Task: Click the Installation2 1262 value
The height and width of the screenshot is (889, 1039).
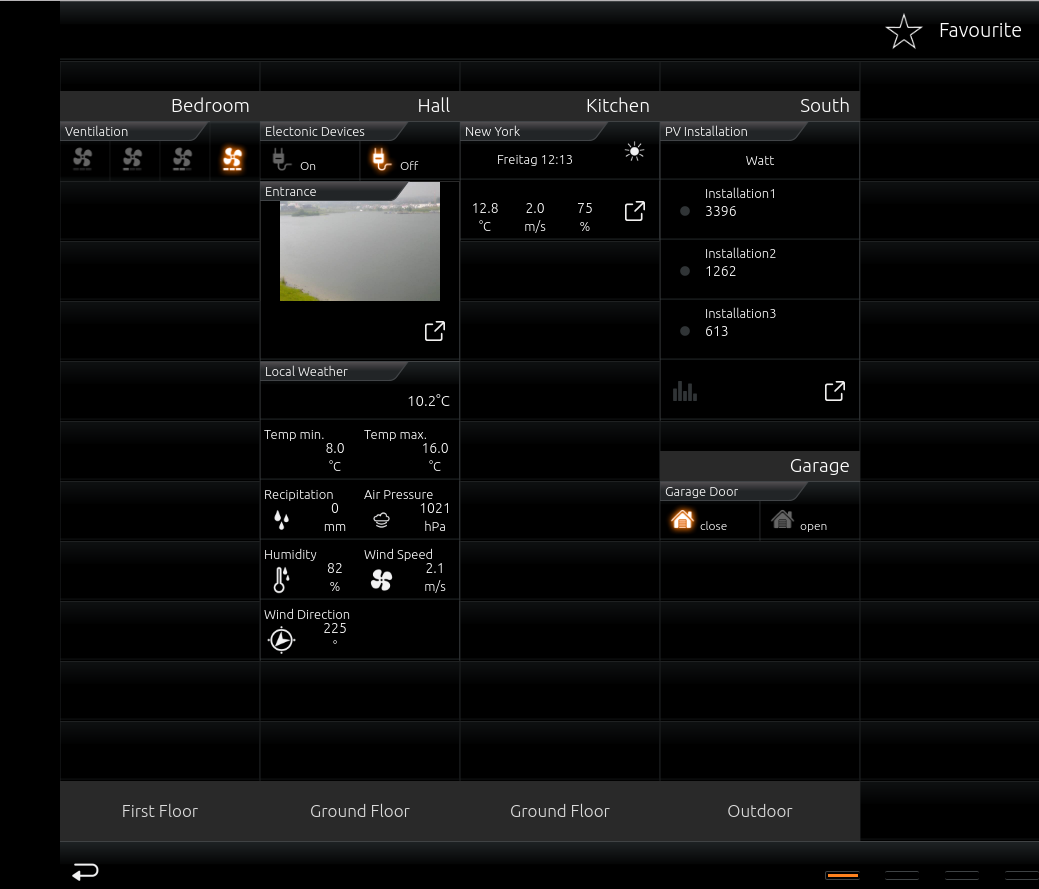Action: 721,271
